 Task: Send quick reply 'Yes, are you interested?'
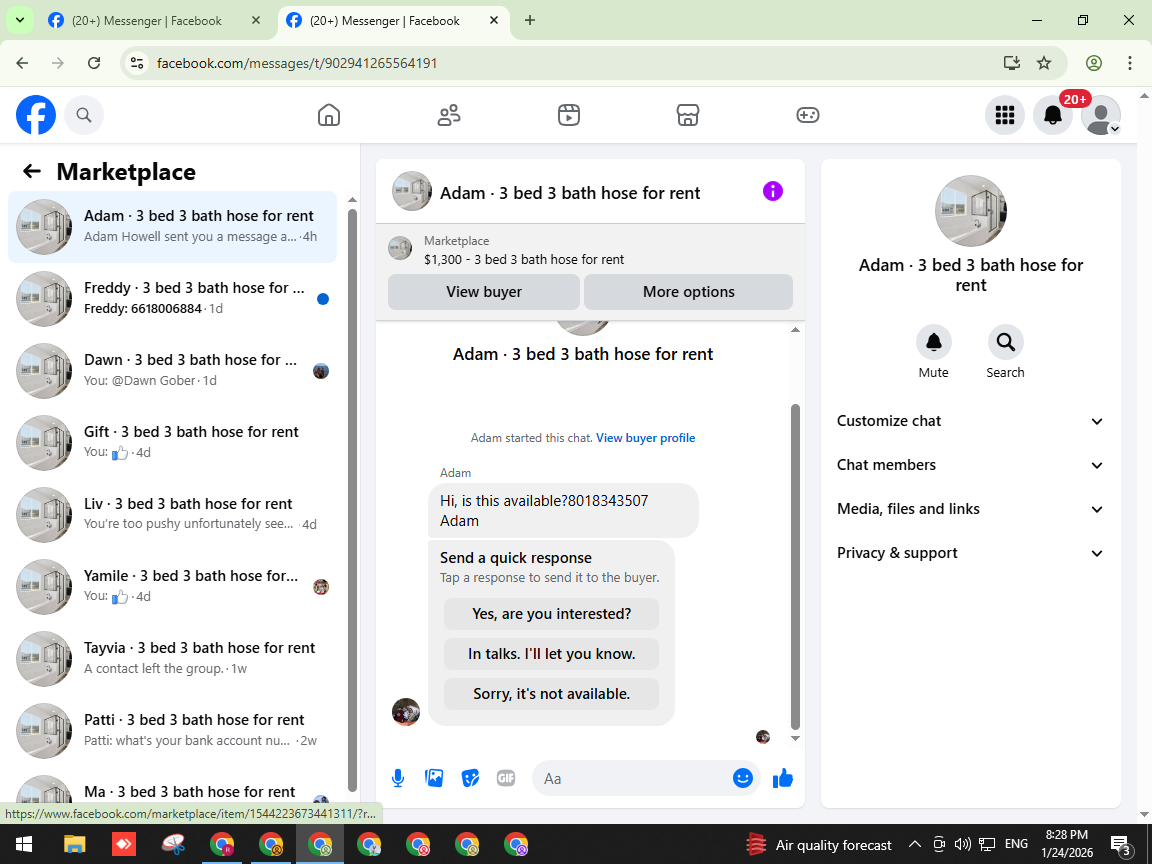[551, 613]
